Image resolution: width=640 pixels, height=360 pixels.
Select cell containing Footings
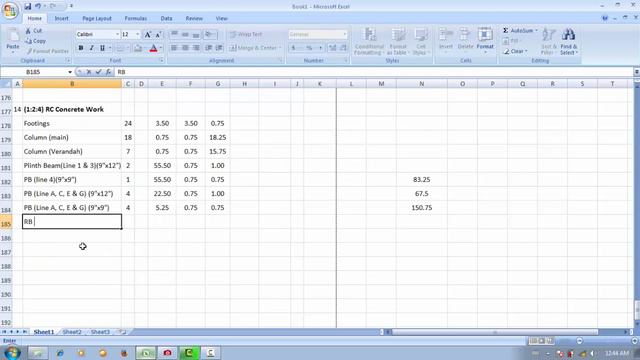coord(72,123)
